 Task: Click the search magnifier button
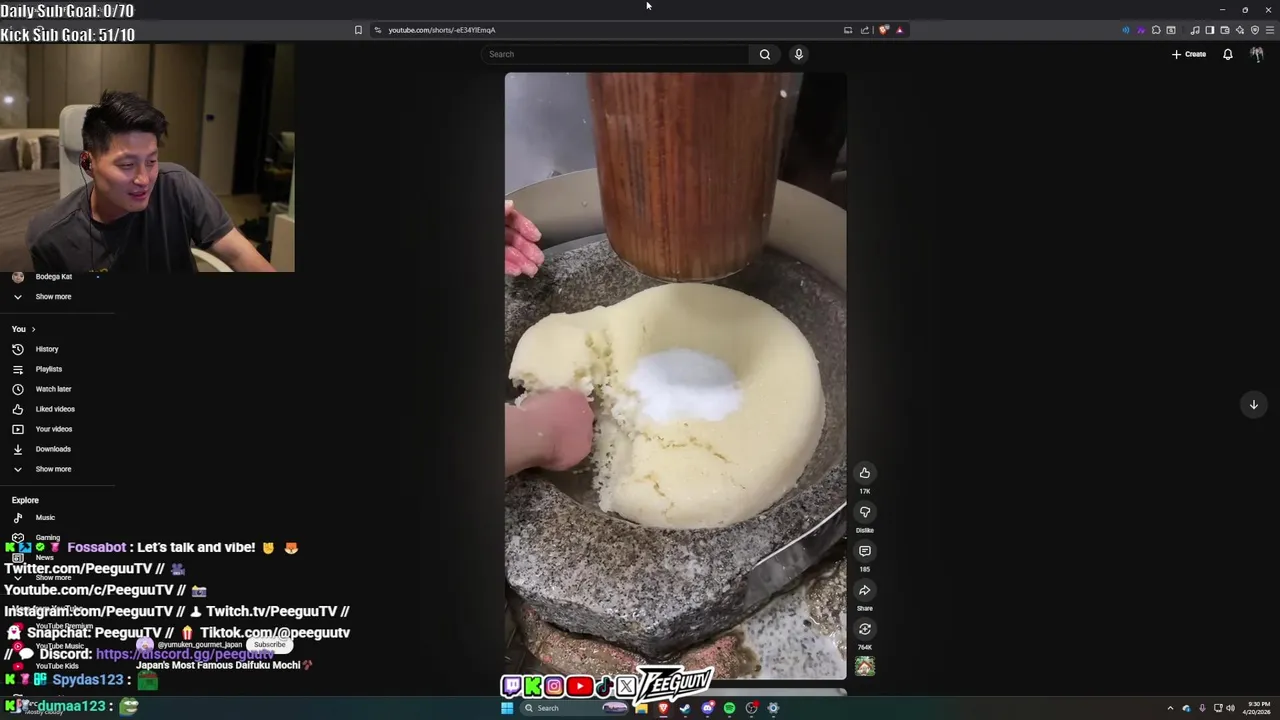[765, 54]
